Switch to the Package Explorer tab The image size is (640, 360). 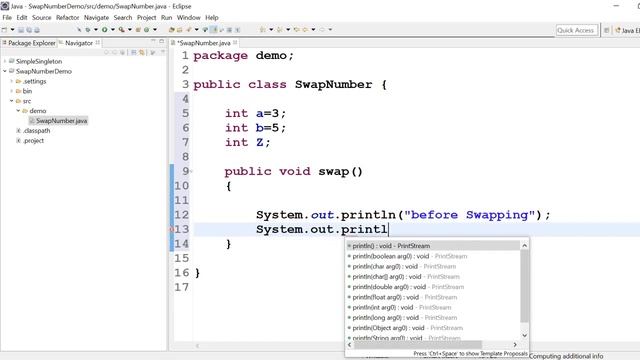click(29, 43)
